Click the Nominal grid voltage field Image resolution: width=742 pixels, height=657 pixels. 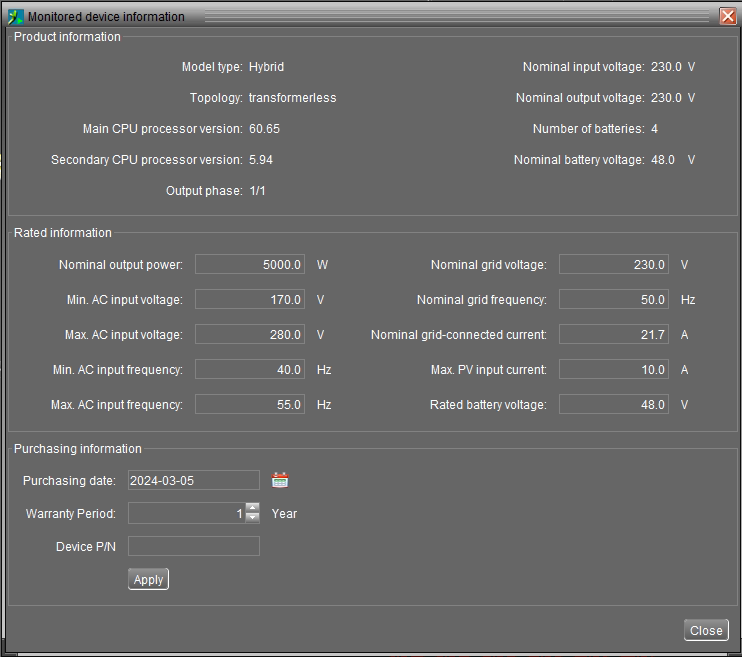click(613, 264)
